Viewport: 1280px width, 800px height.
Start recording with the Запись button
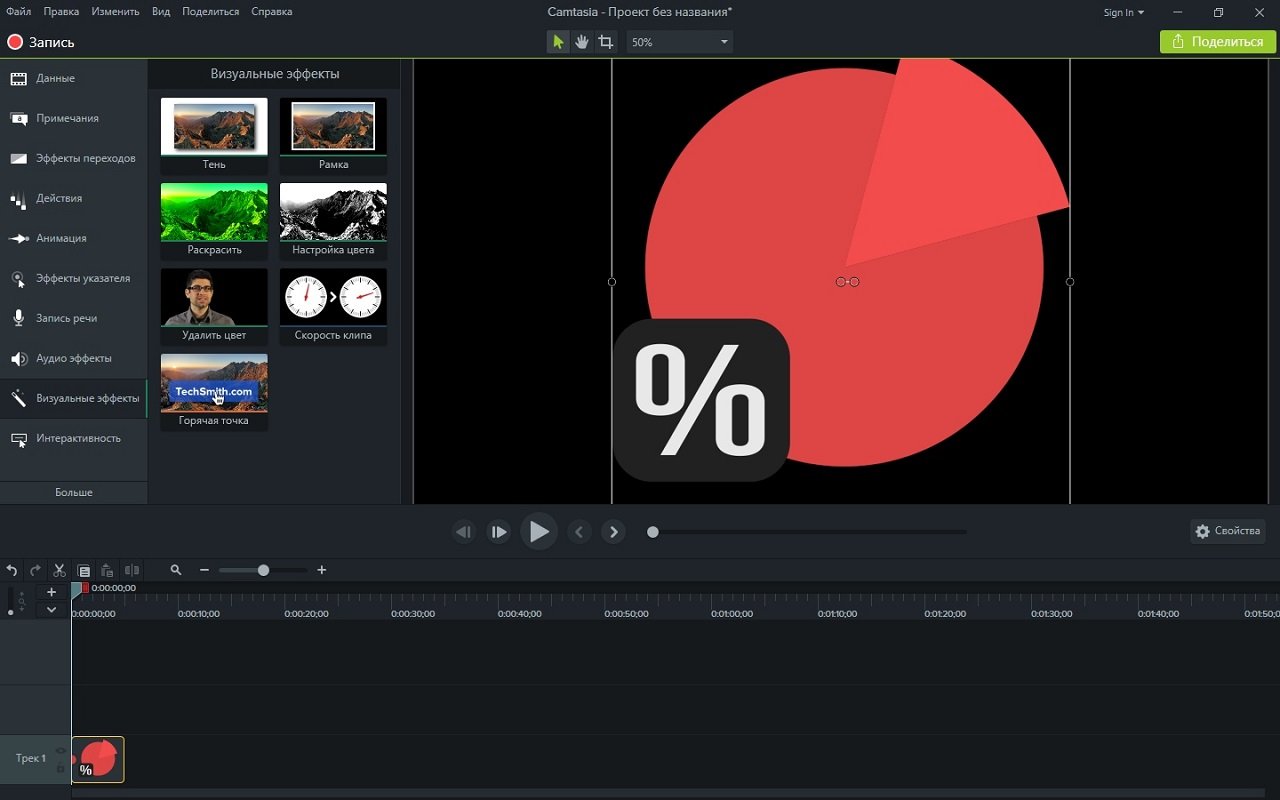(41, 42)
